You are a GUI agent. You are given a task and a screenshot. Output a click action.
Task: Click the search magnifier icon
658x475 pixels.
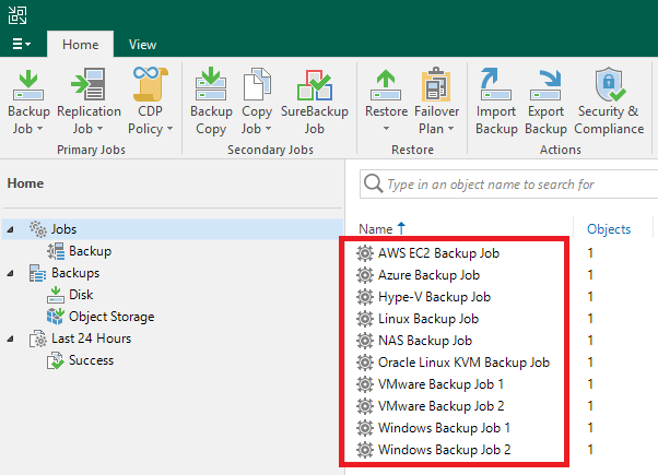pyautogui.click(x=373, y=184)
